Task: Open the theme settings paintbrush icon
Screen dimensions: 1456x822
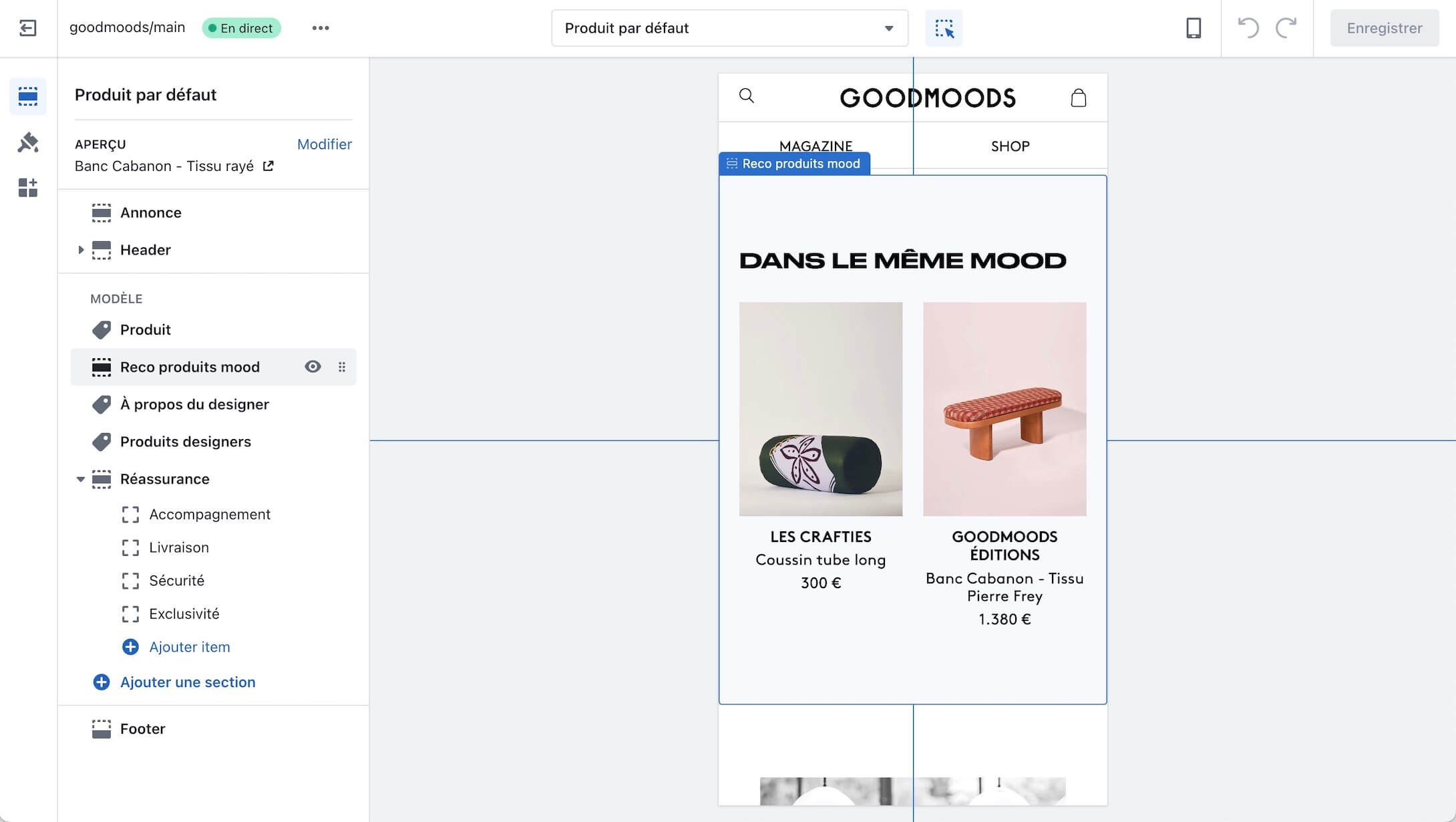Action: point(28,142)
